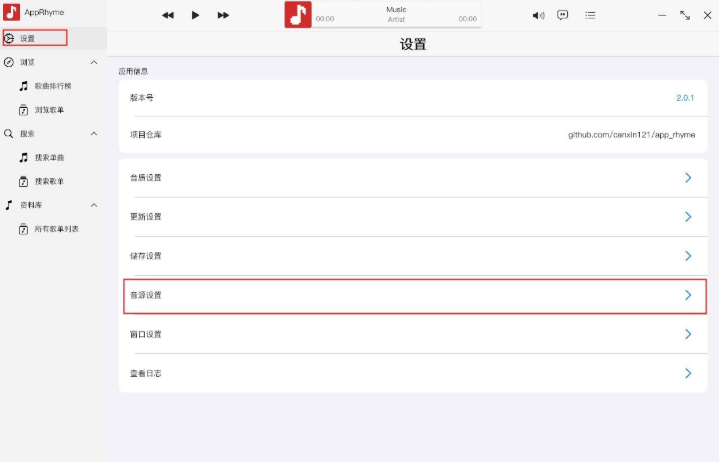The image size is (719, 462).
Task: Click version number 2.0.1
Action: [685, 98]
